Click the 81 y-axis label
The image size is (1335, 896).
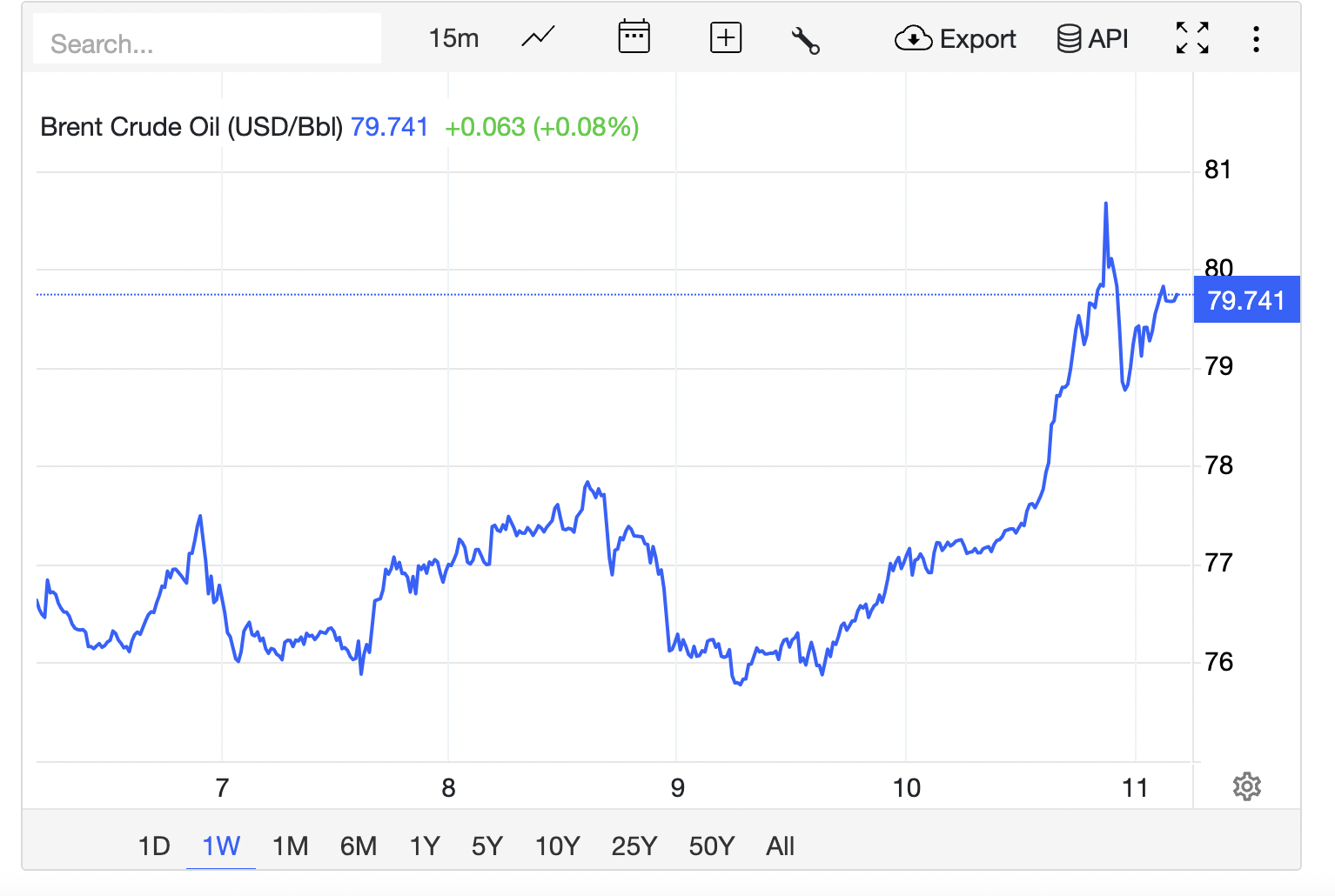pyautogui.click(x=1218, y=170)
